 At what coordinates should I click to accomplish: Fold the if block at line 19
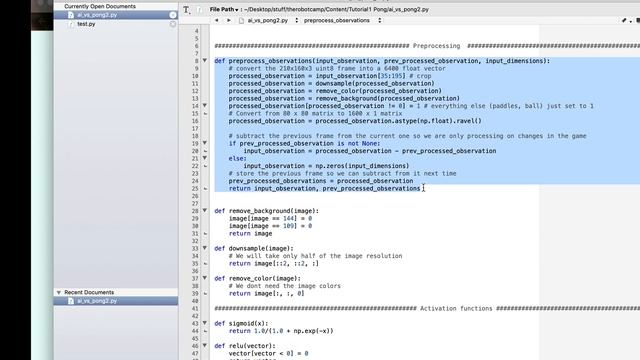click(x=205, y=143)
